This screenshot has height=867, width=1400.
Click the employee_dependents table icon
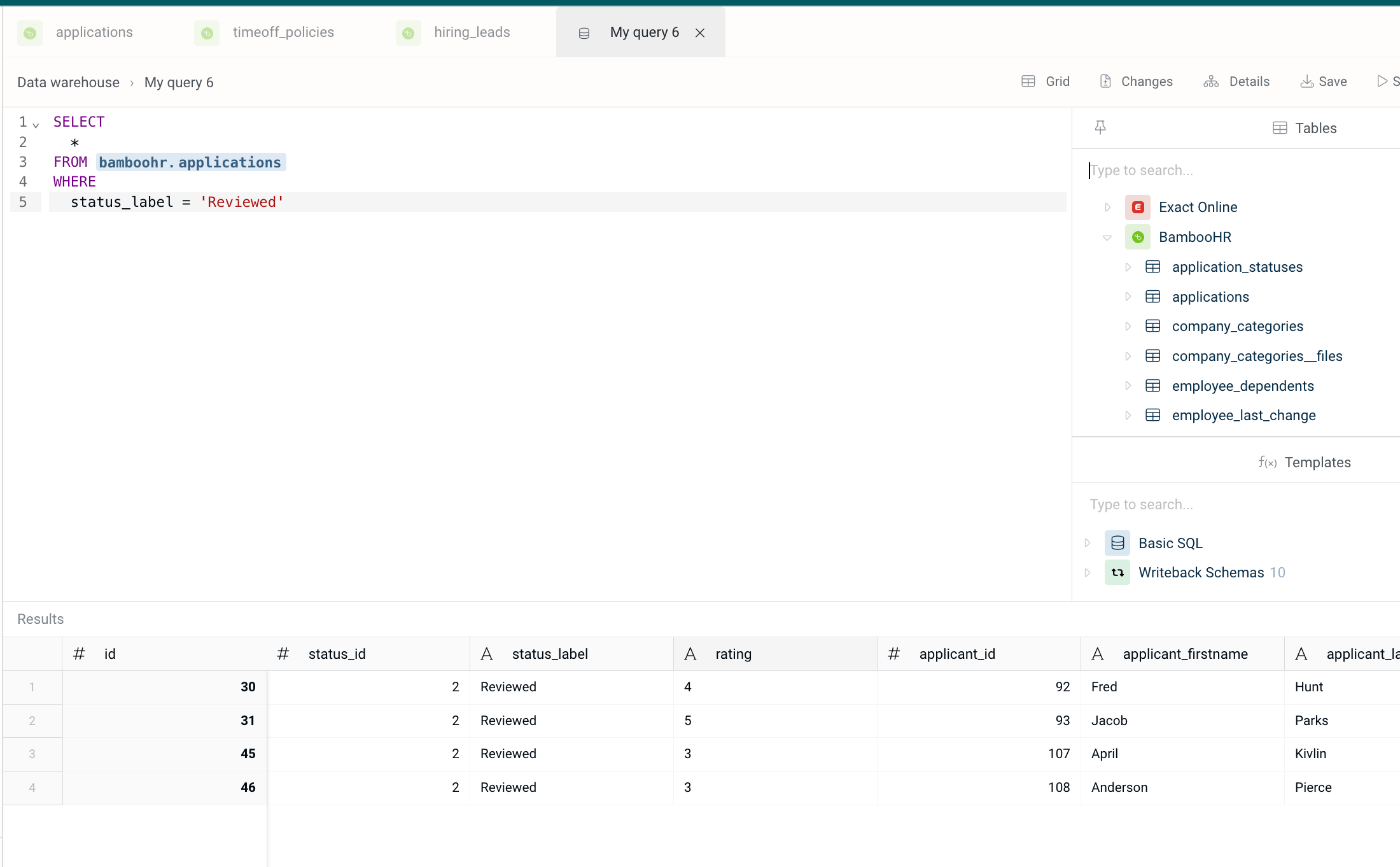point(1153,386)
